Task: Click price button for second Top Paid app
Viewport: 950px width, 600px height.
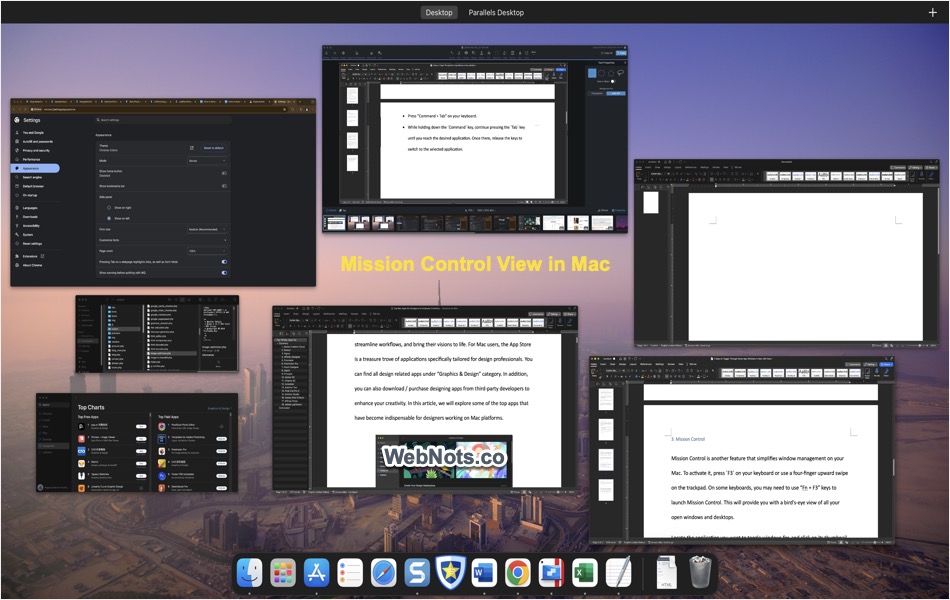Action: coord(222,439)
